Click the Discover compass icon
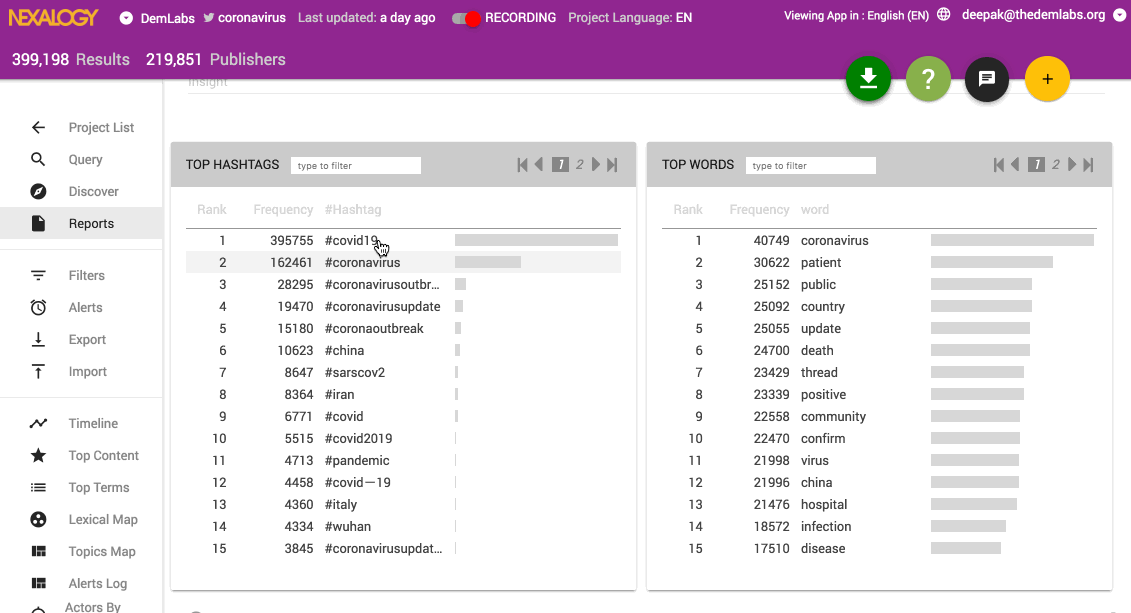The width and height of the screenshot is (1131, 613). click(x=38, y=191)
